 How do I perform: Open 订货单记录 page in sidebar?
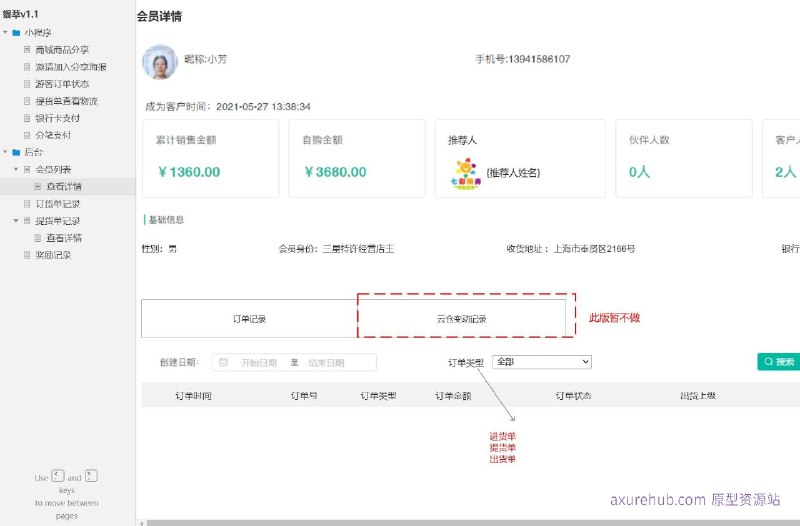58,204
